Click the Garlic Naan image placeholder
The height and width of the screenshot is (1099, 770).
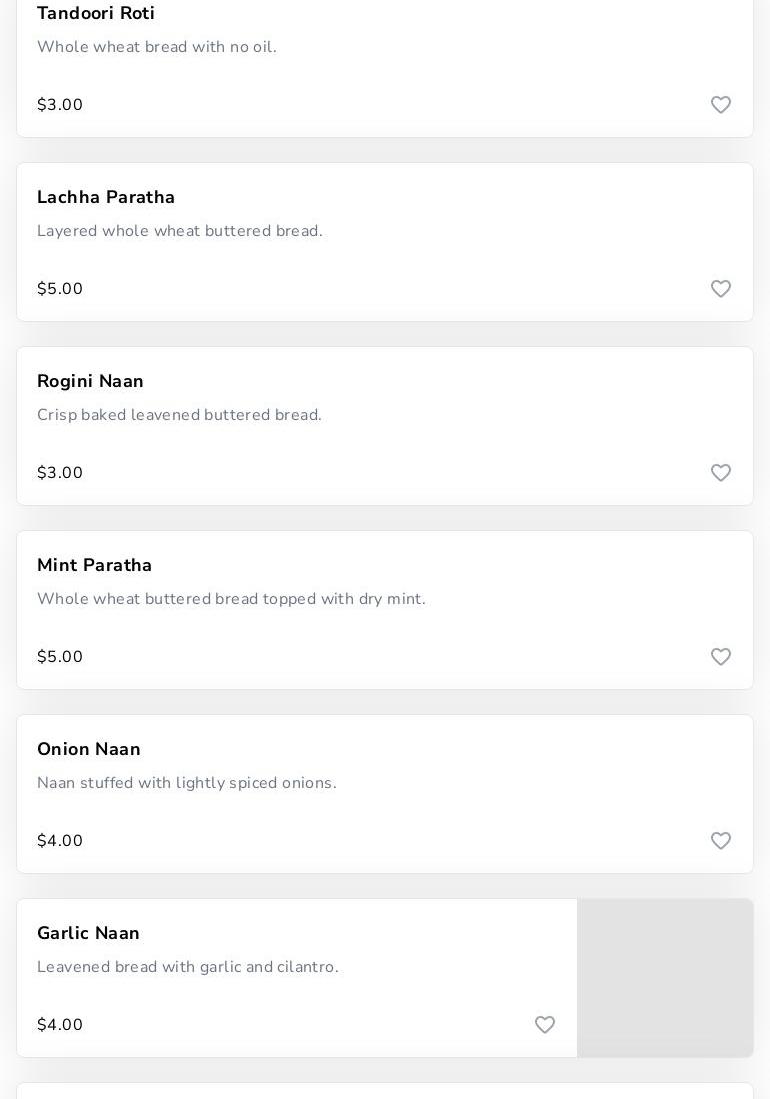click(x=665, y=978)
